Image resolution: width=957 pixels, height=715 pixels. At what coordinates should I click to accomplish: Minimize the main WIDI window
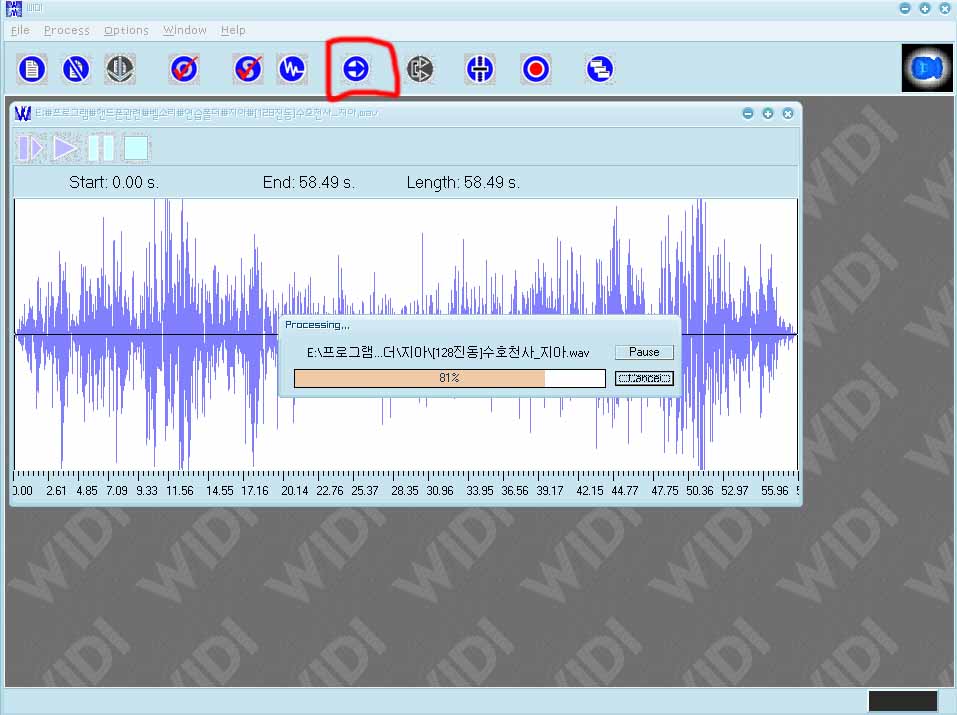(905, 9)
